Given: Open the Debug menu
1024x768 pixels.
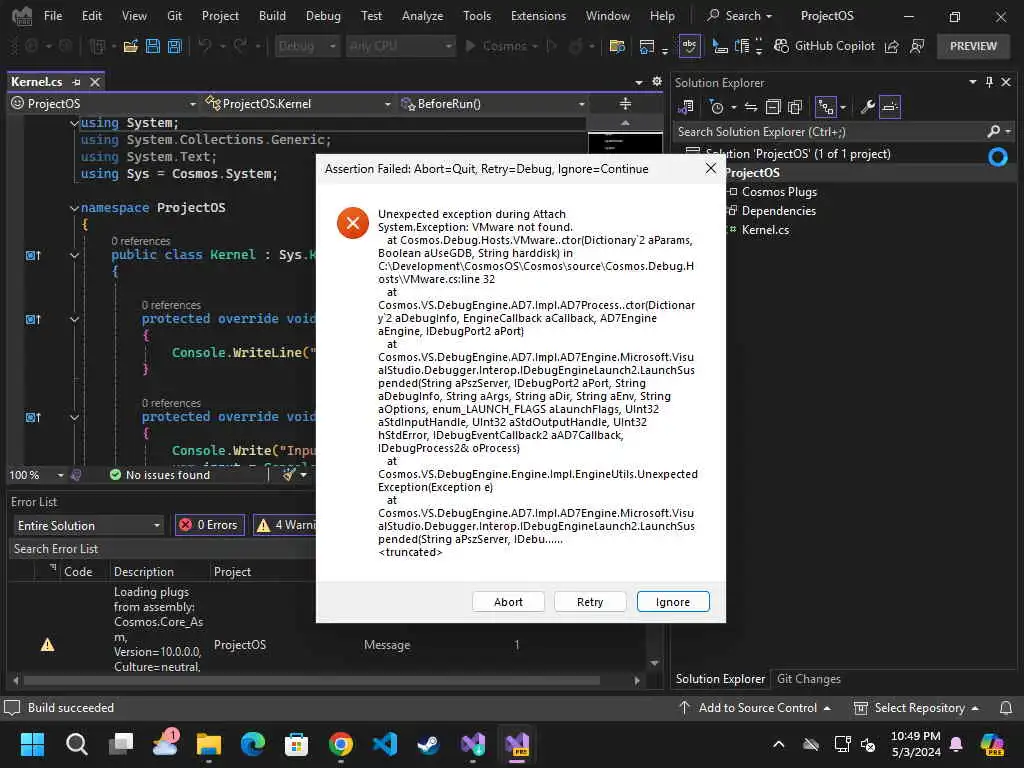Looking at the screenshot, I should tap(323, 16).
